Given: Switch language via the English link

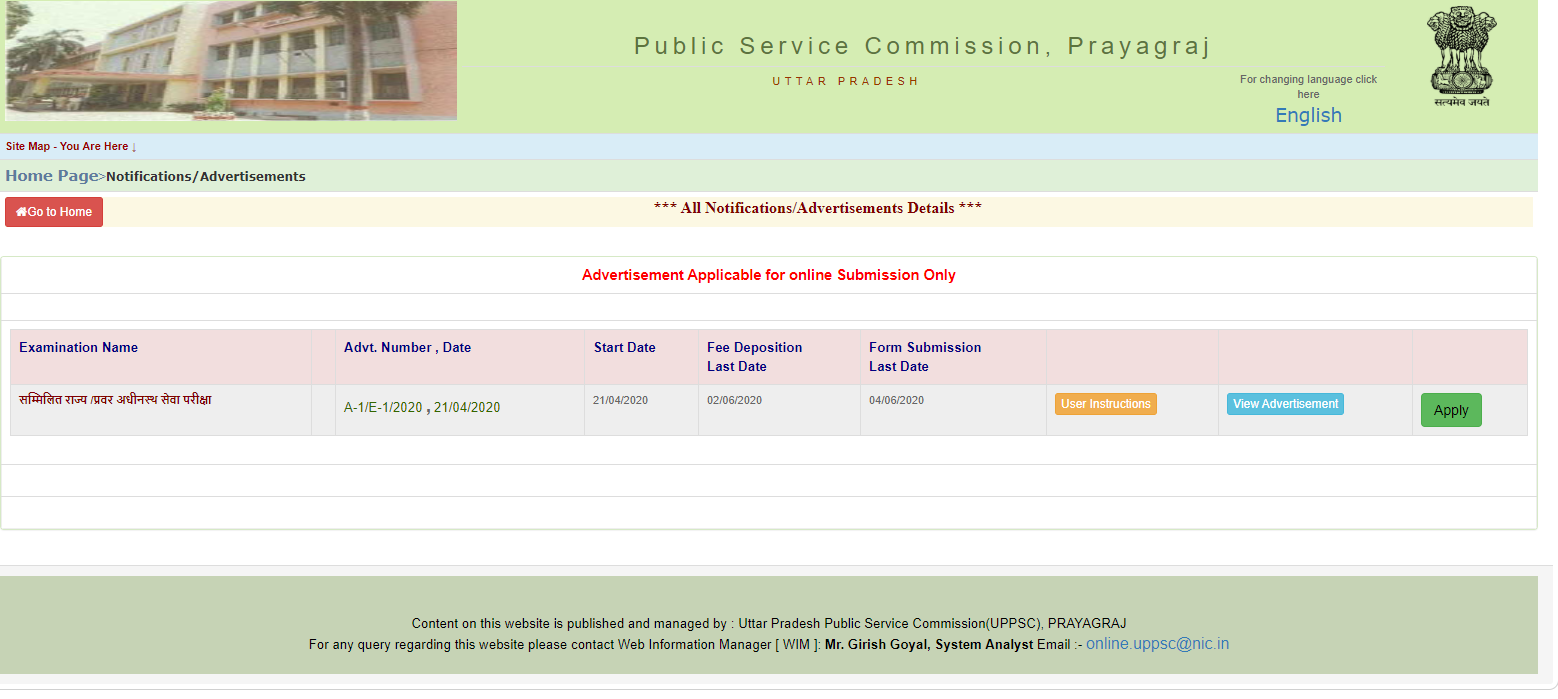Looking at the screenshot, I should [x=1308, y=115].
